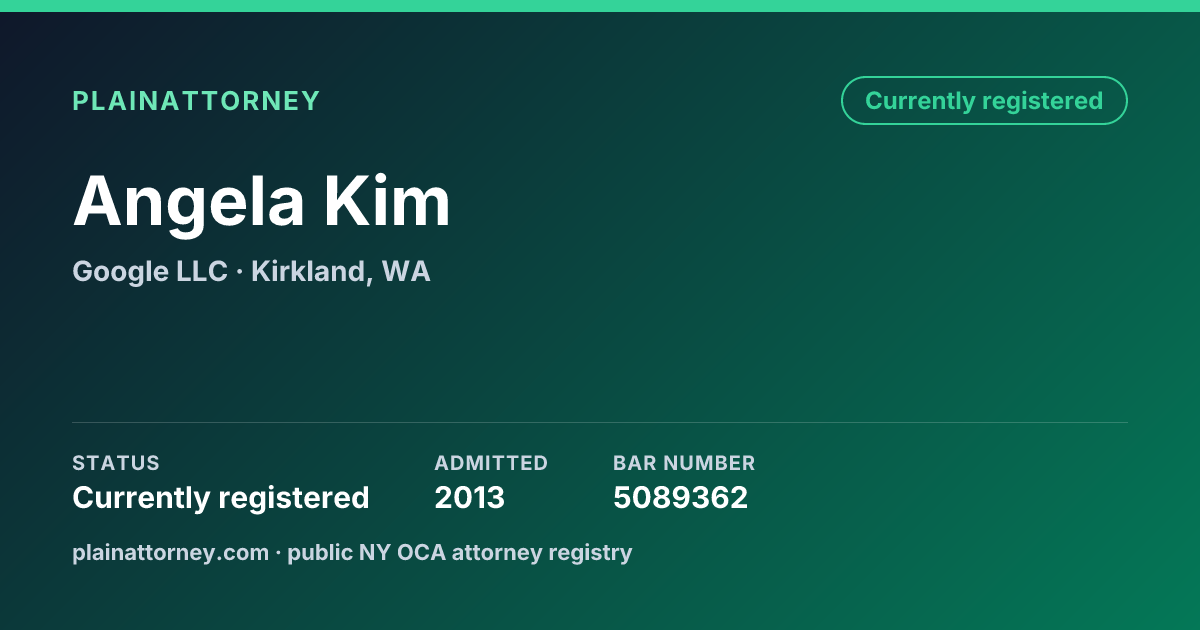This screenshot has width=1200, height=630.
Task: Select the Currently registered status value
Action: (221, 498)
